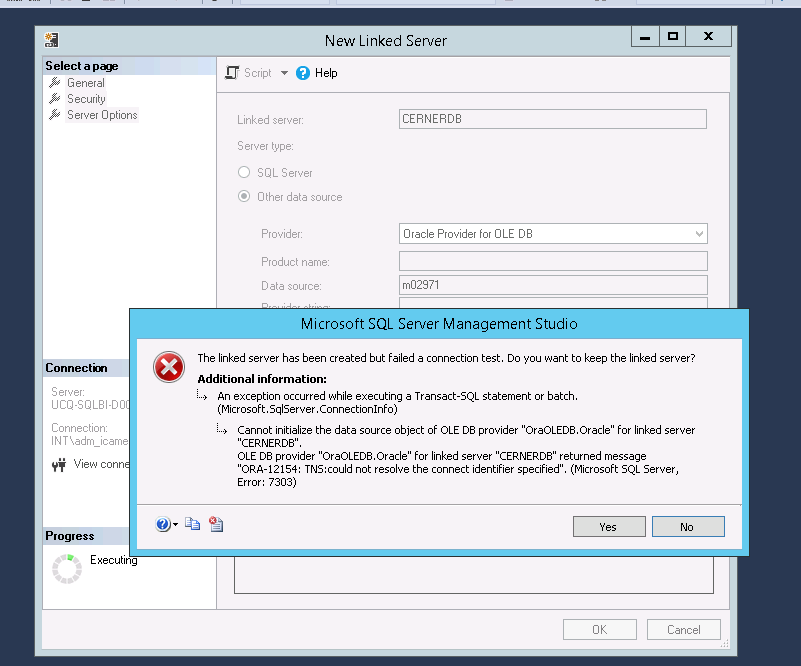Open the help icon on the error dialog

click(160, 524)
